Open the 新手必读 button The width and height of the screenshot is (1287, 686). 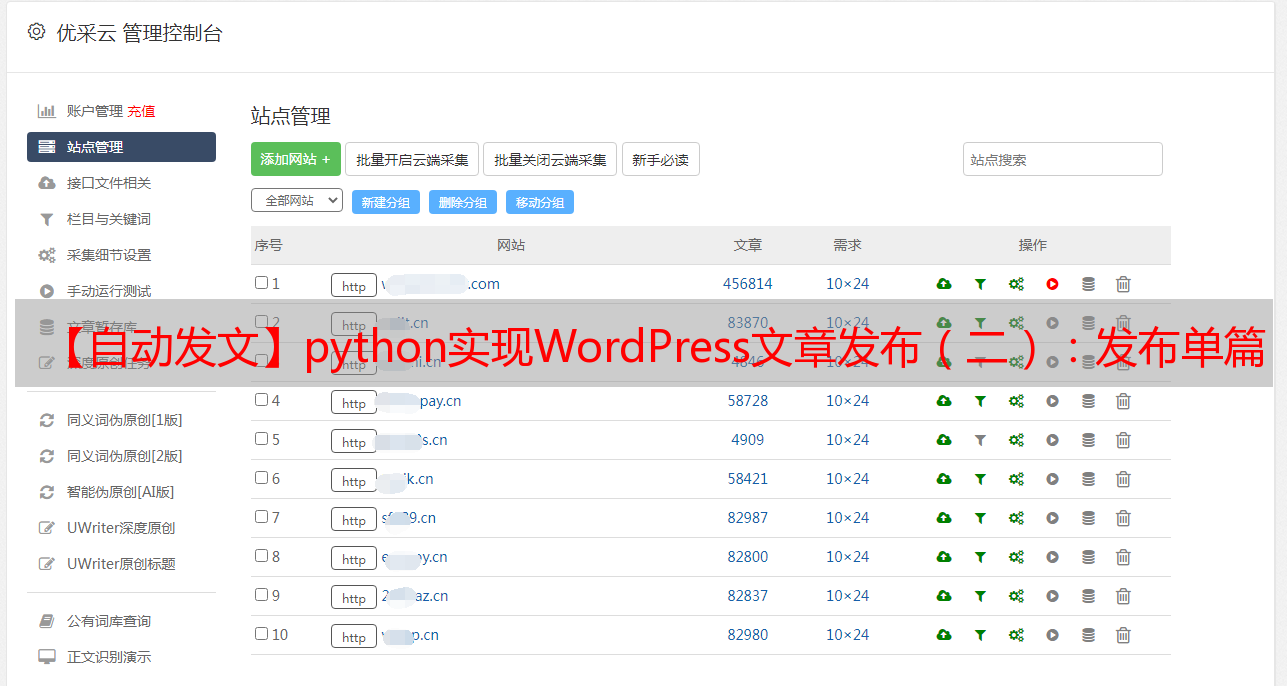[x=660, y=159]
